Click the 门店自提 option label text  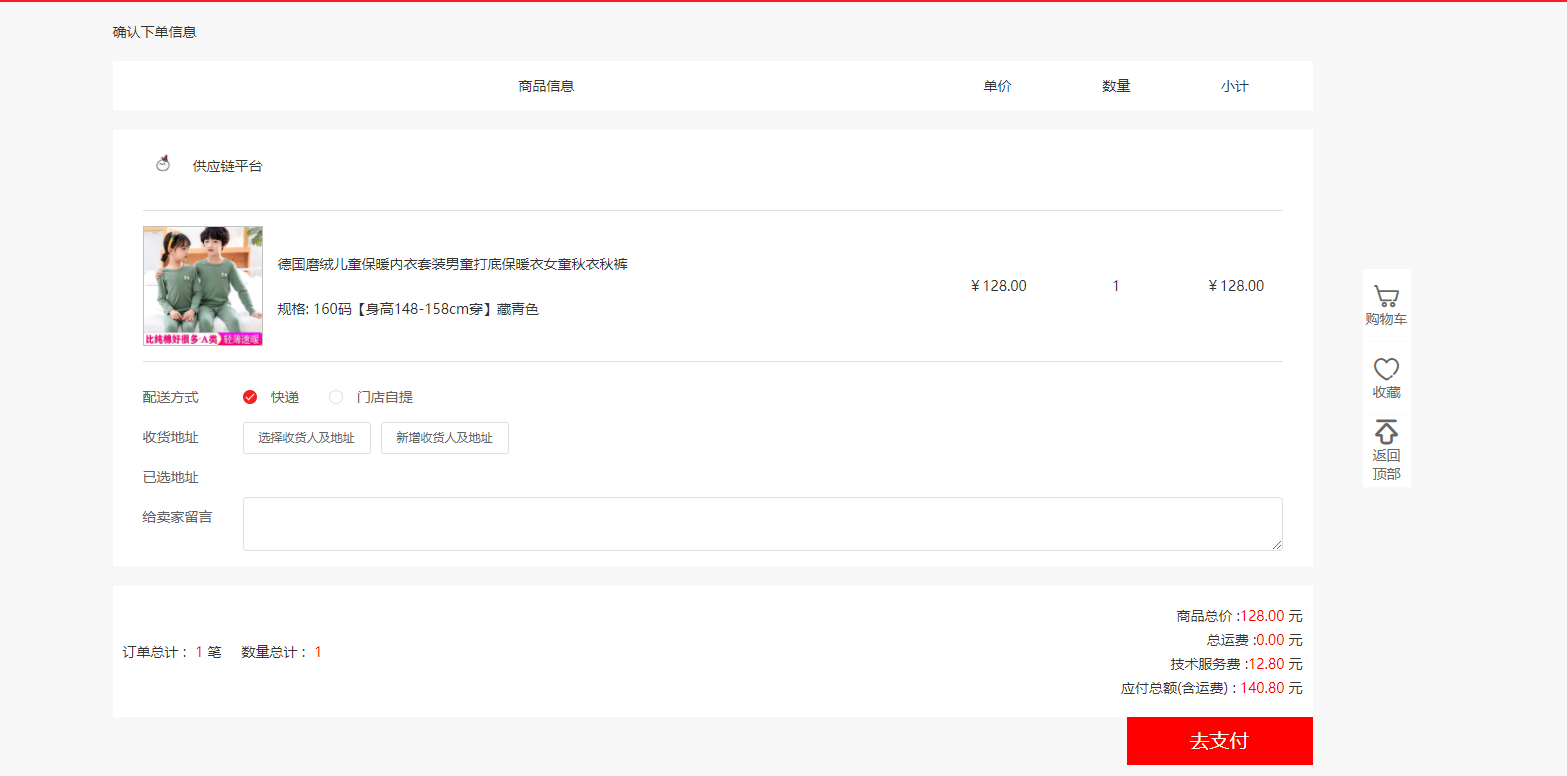pyautogui.click(x=385, y=397)
